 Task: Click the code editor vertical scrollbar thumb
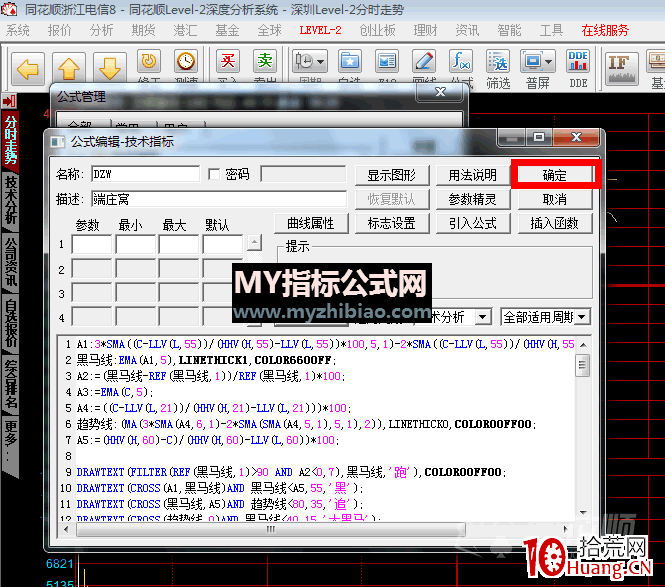pos(583,365)
